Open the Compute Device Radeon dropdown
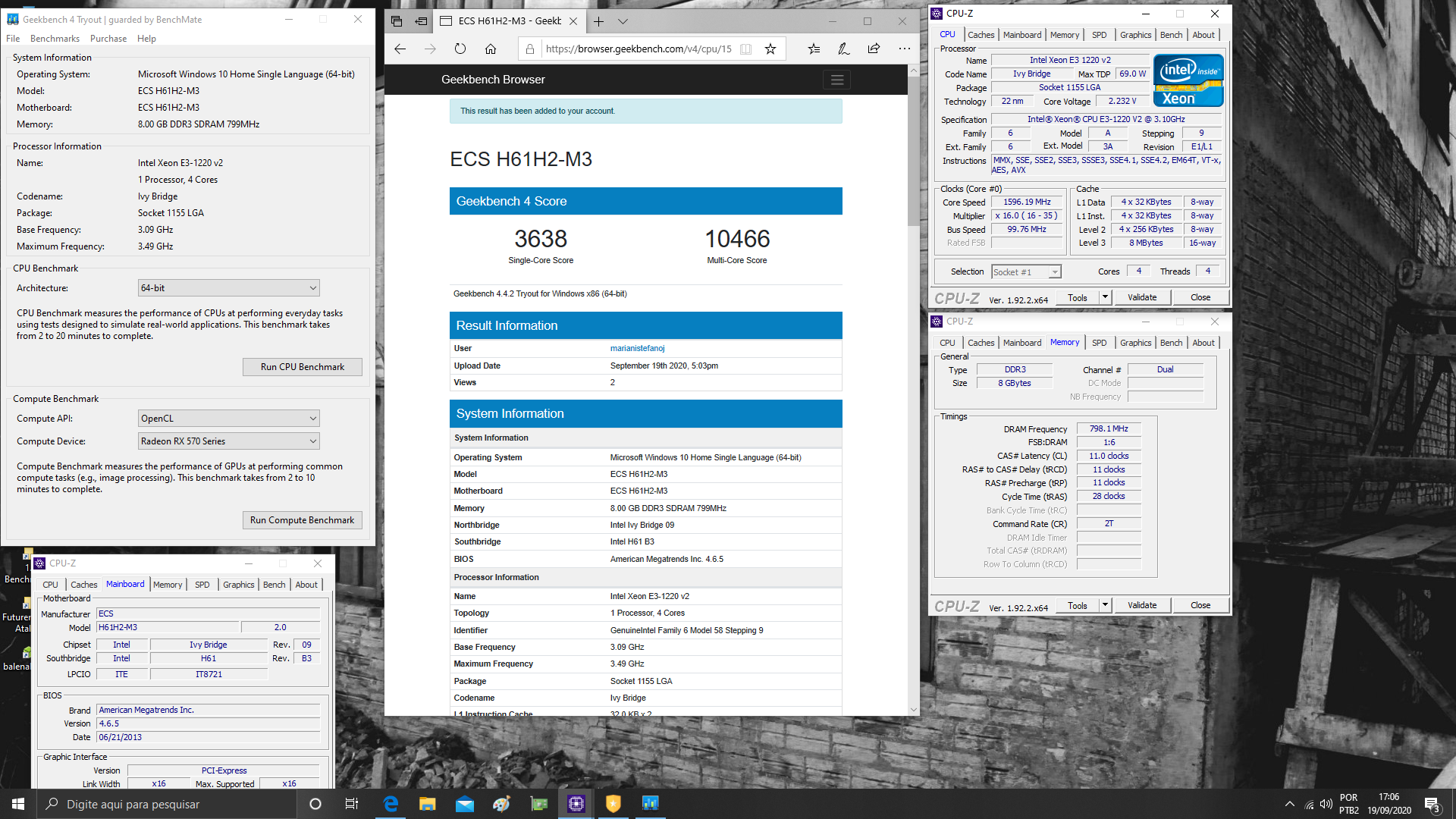The image size is (1456, 819). coord(228,441)
